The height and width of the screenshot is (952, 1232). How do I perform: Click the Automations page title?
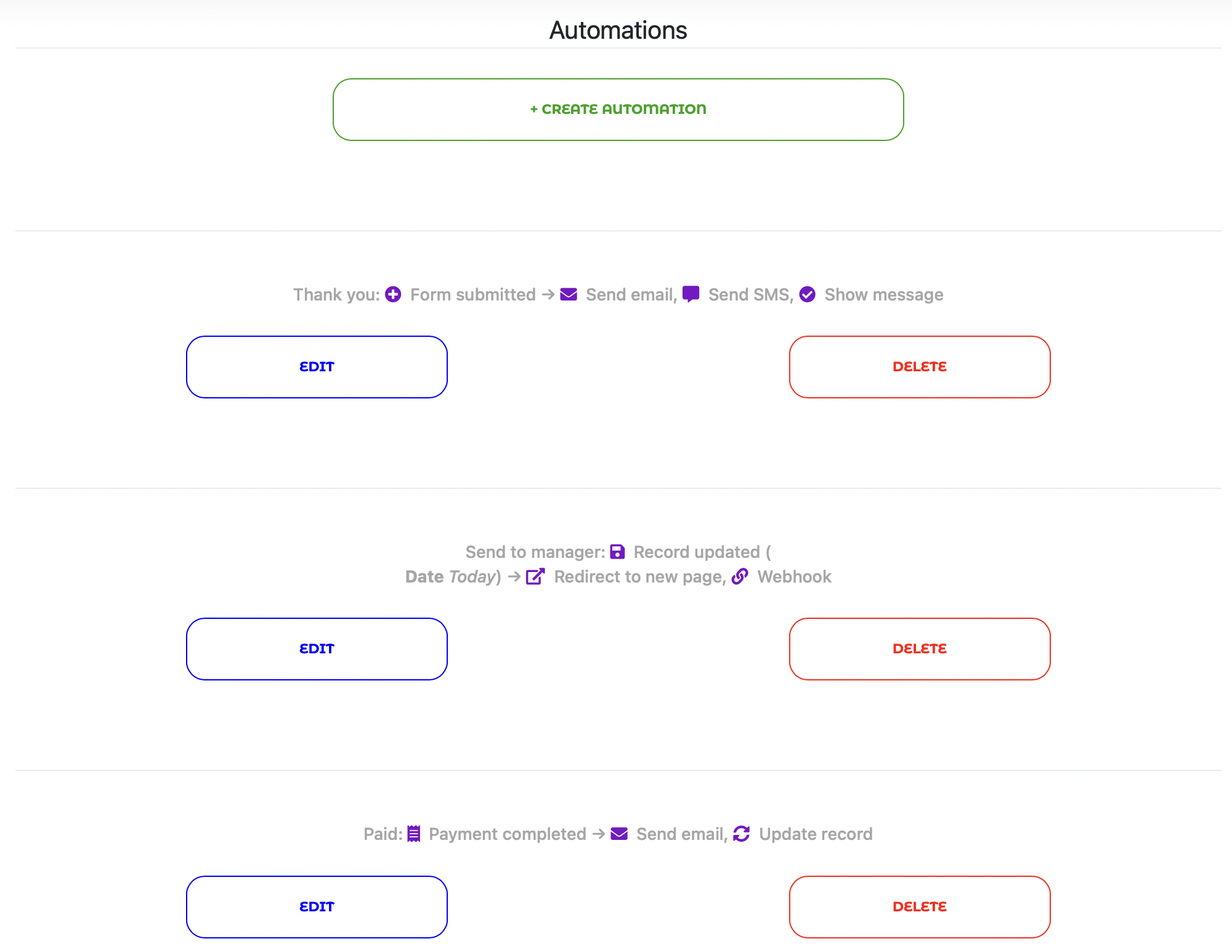click(617, 29)
